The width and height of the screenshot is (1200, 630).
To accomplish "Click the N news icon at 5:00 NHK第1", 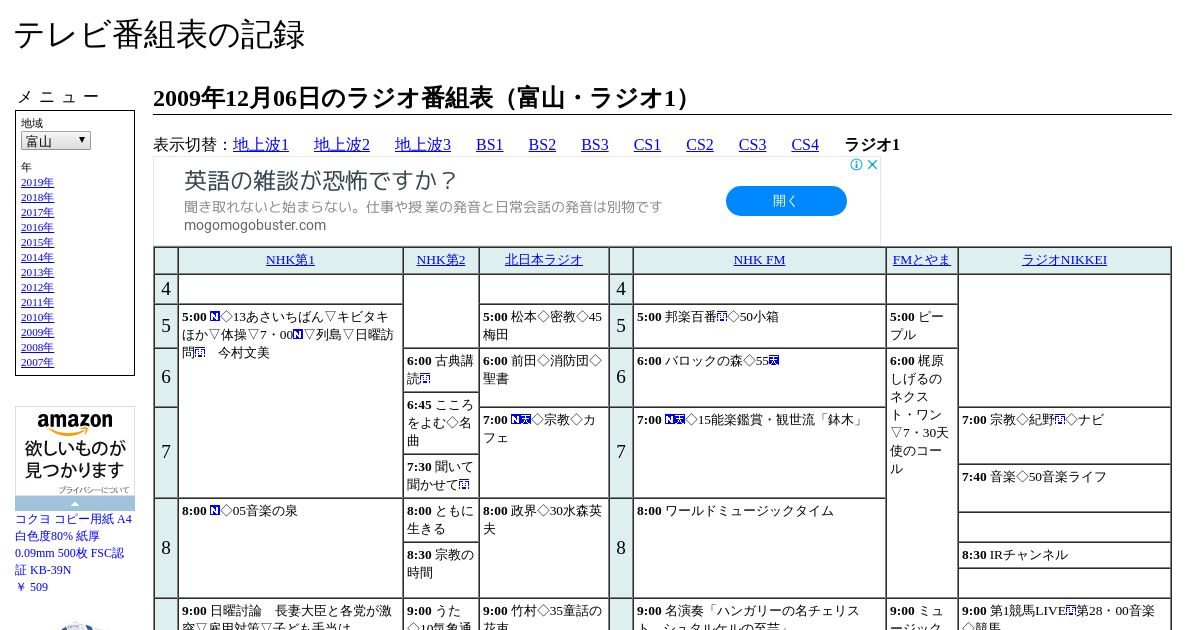I will pyautogui.click(x=215, y=317).
